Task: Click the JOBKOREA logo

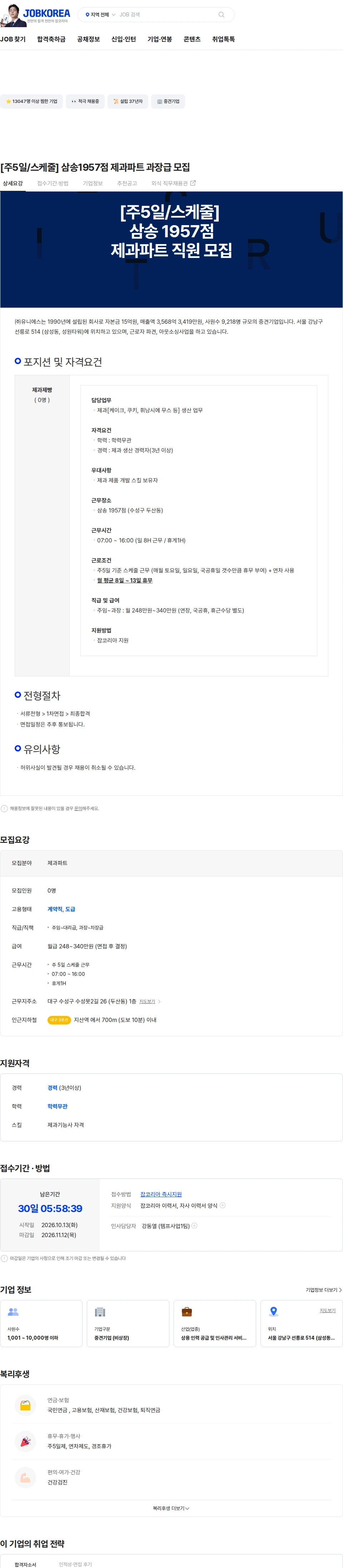Action: tap(47, 13)
